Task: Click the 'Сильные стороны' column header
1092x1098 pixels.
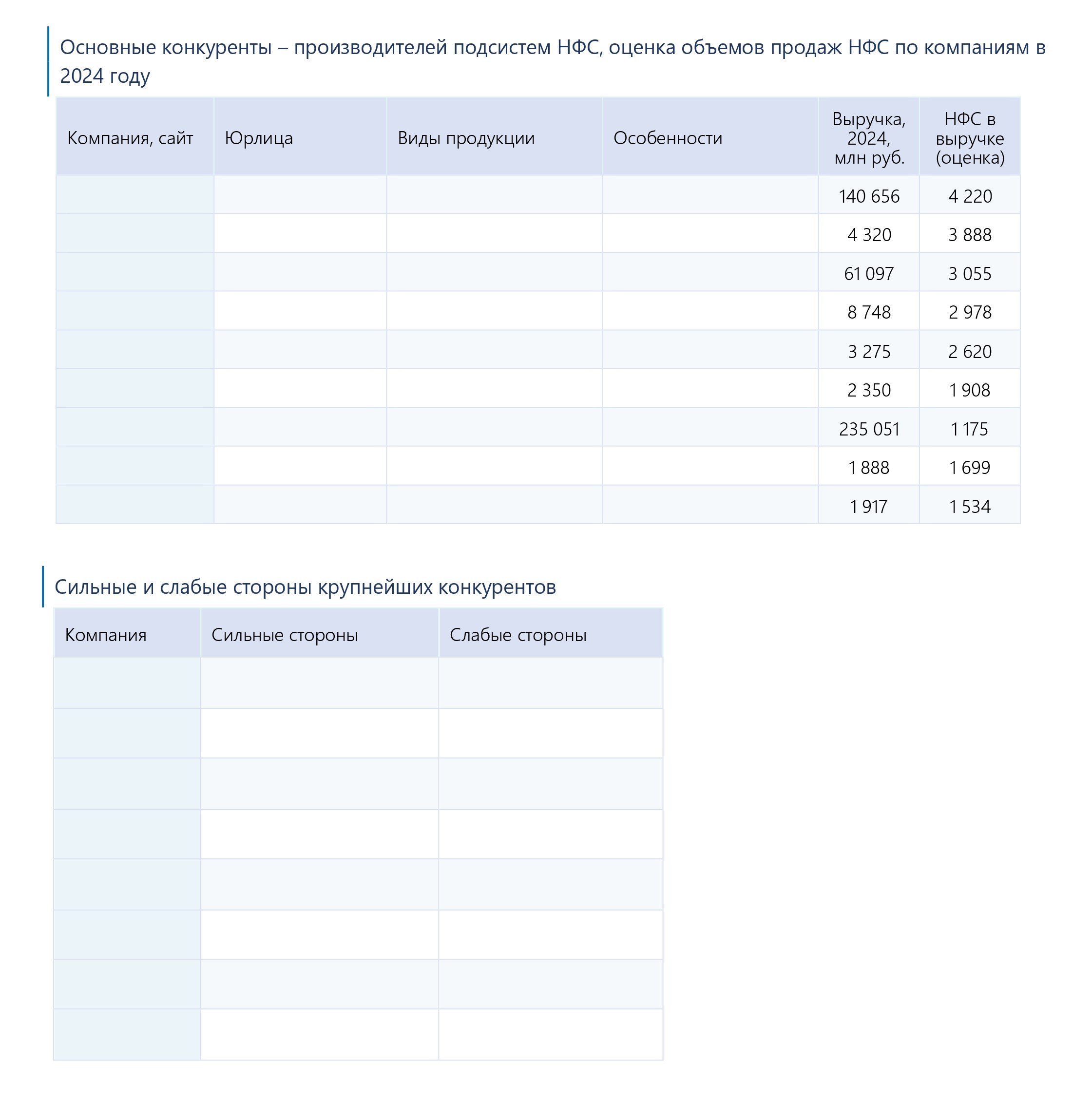Action: click(284, 634)
